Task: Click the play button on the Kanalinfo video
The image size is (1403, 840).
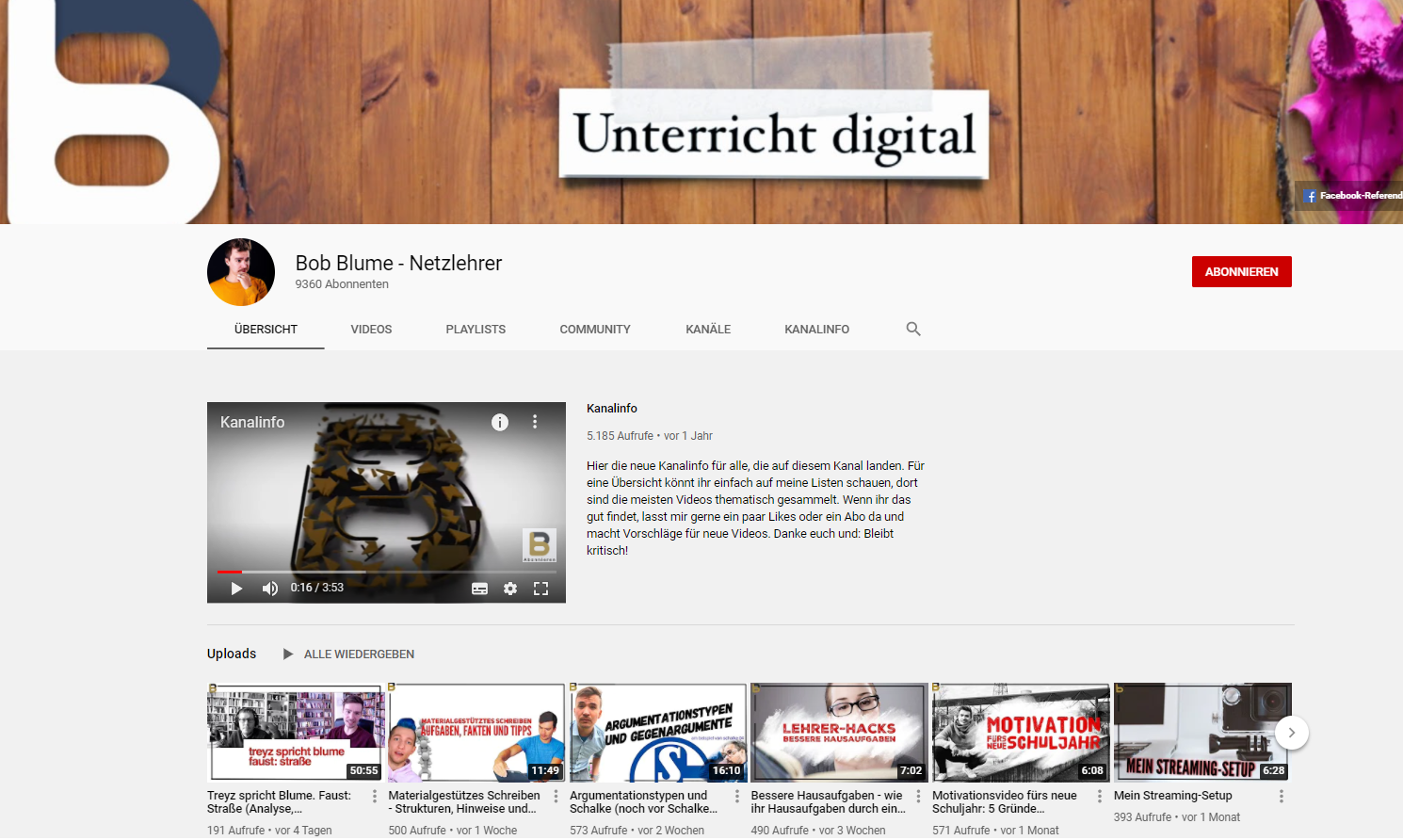Action: [236, 588]
